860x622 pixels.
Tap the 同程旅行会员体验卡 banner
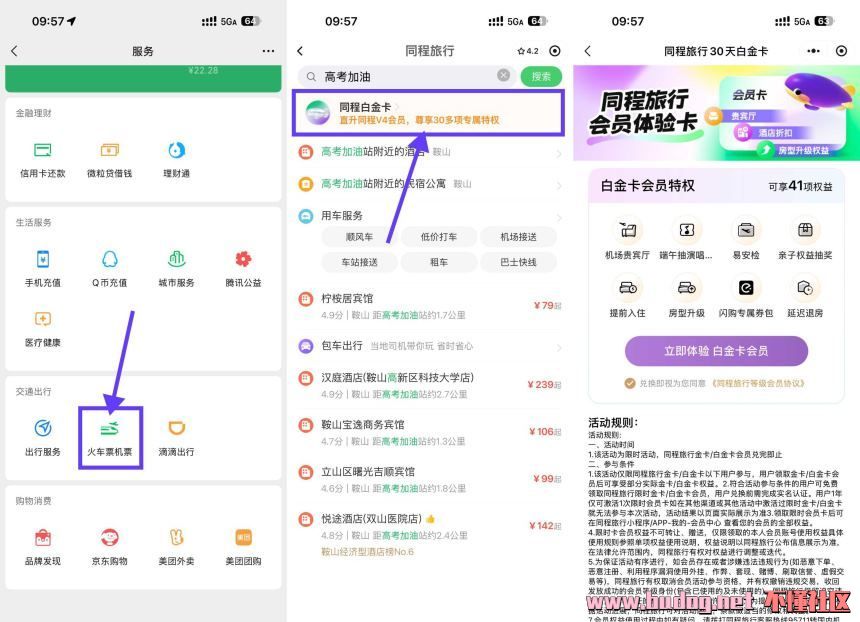click(x=716, y=113)
